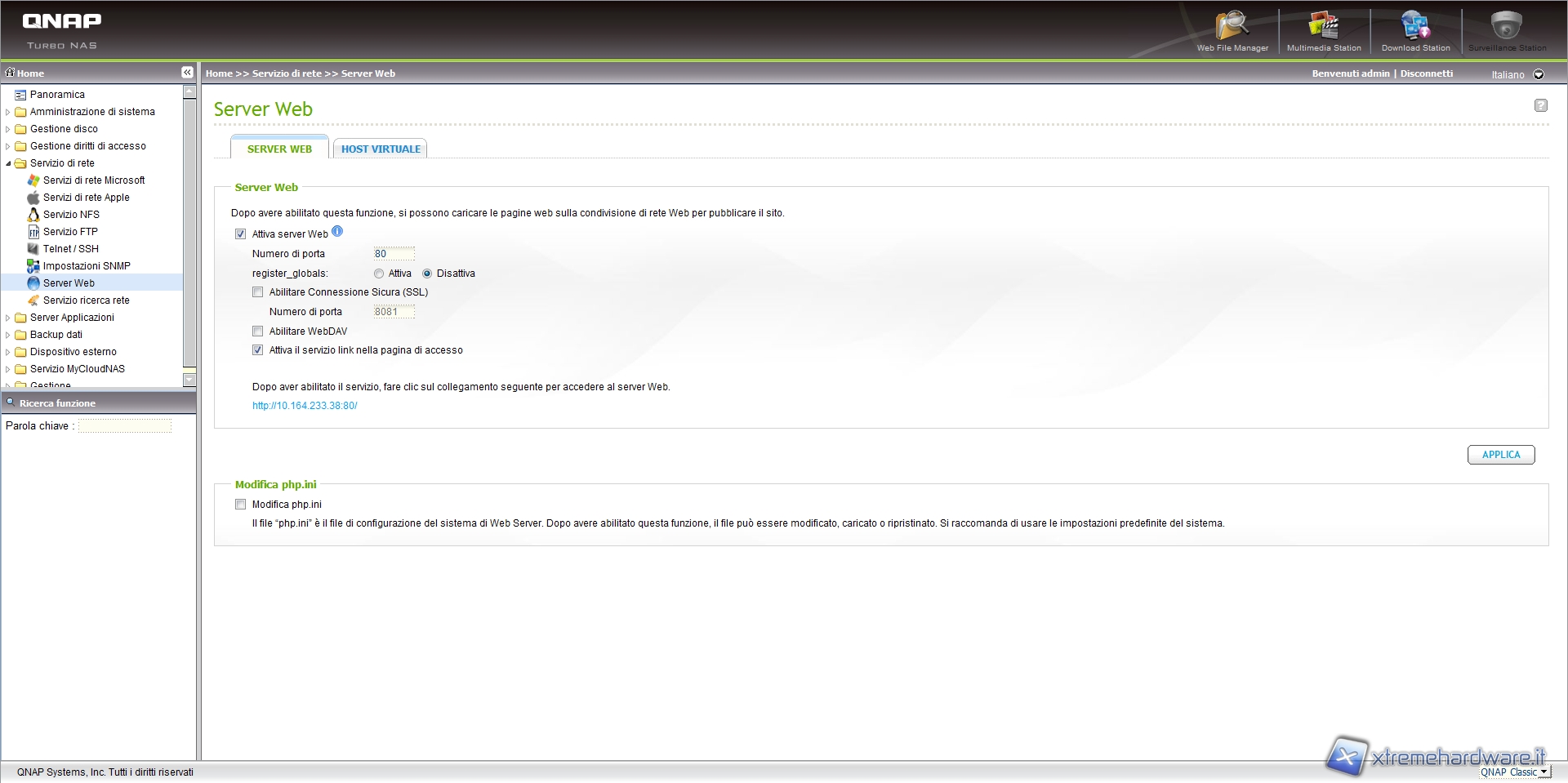Click the help question mark icon
Viewport: 1568px width, 783px height.
pos(1540,105)
